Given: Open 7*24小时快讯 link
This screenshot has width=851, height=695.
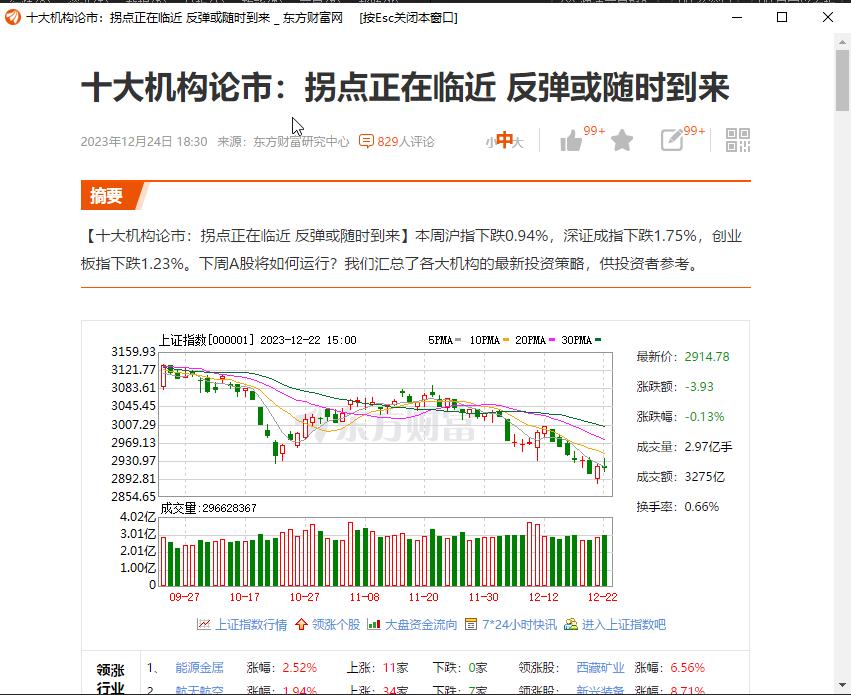Looking at the screenshot, I should coord(519,624).
